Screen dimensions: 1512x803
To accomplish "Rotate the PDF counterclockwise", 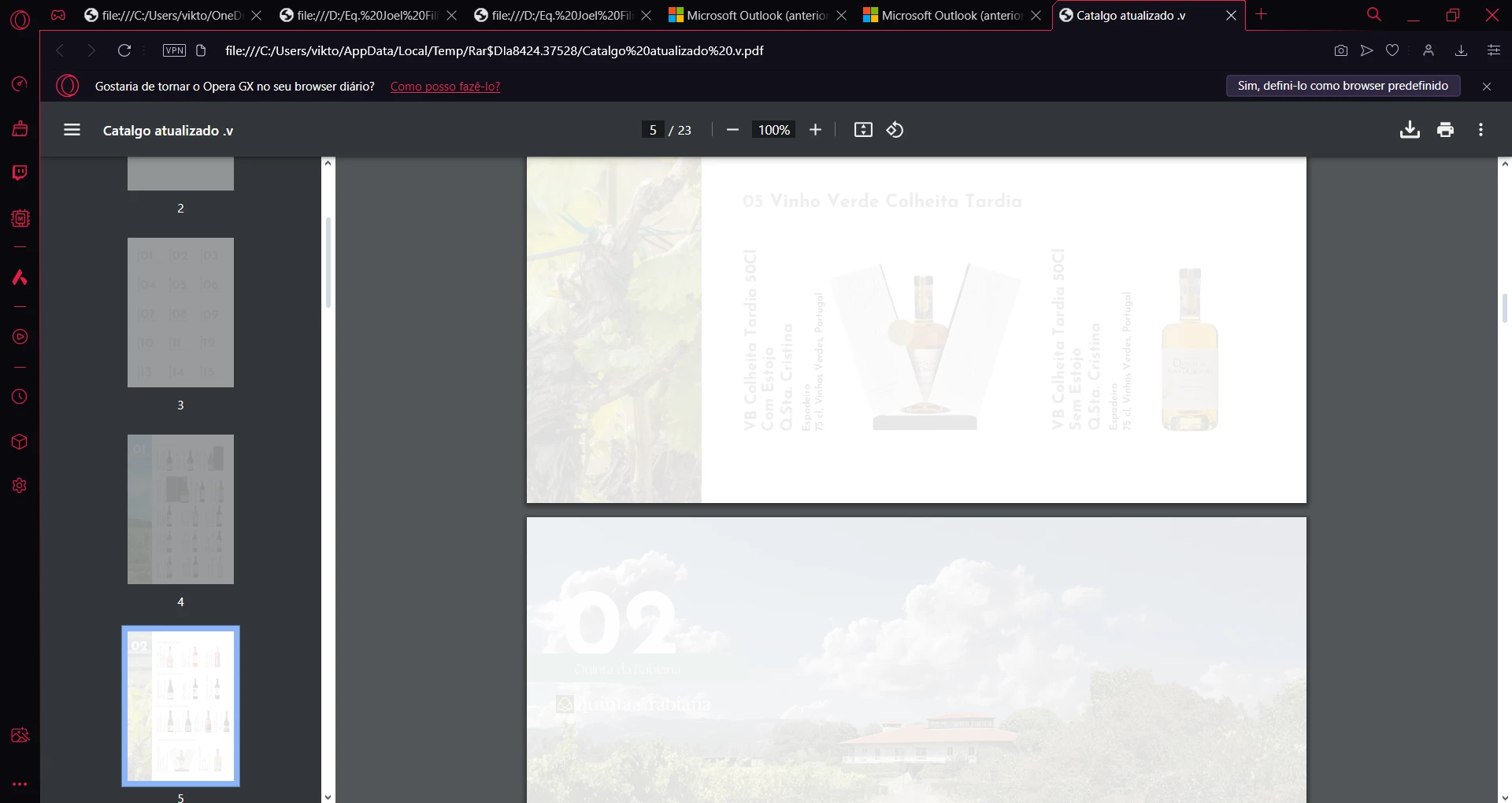I will [895, 130].
